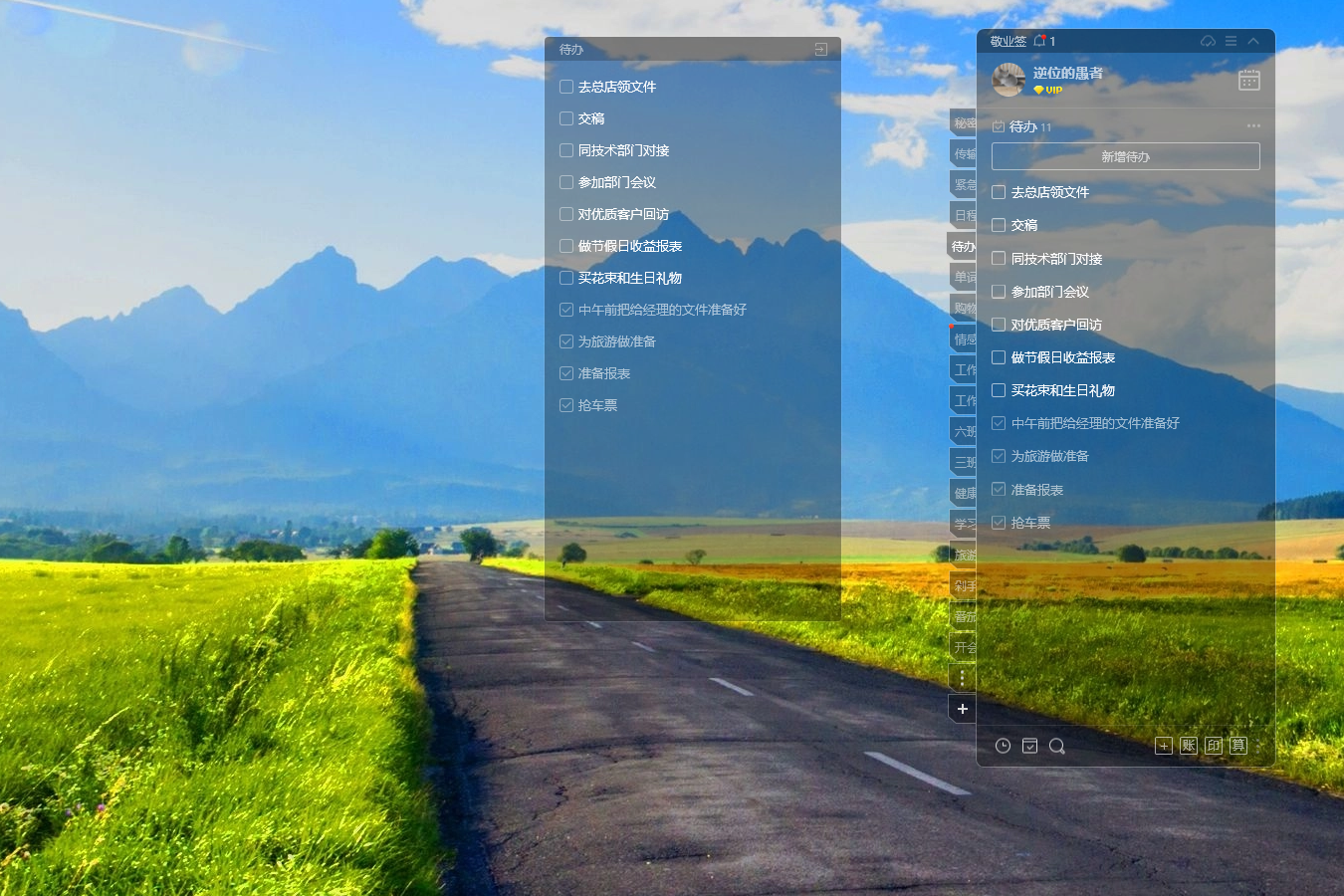Click the 印 icon in bottom toolbar
The width and height of the screenshot is (1344, 896).
pos(1213,746)
